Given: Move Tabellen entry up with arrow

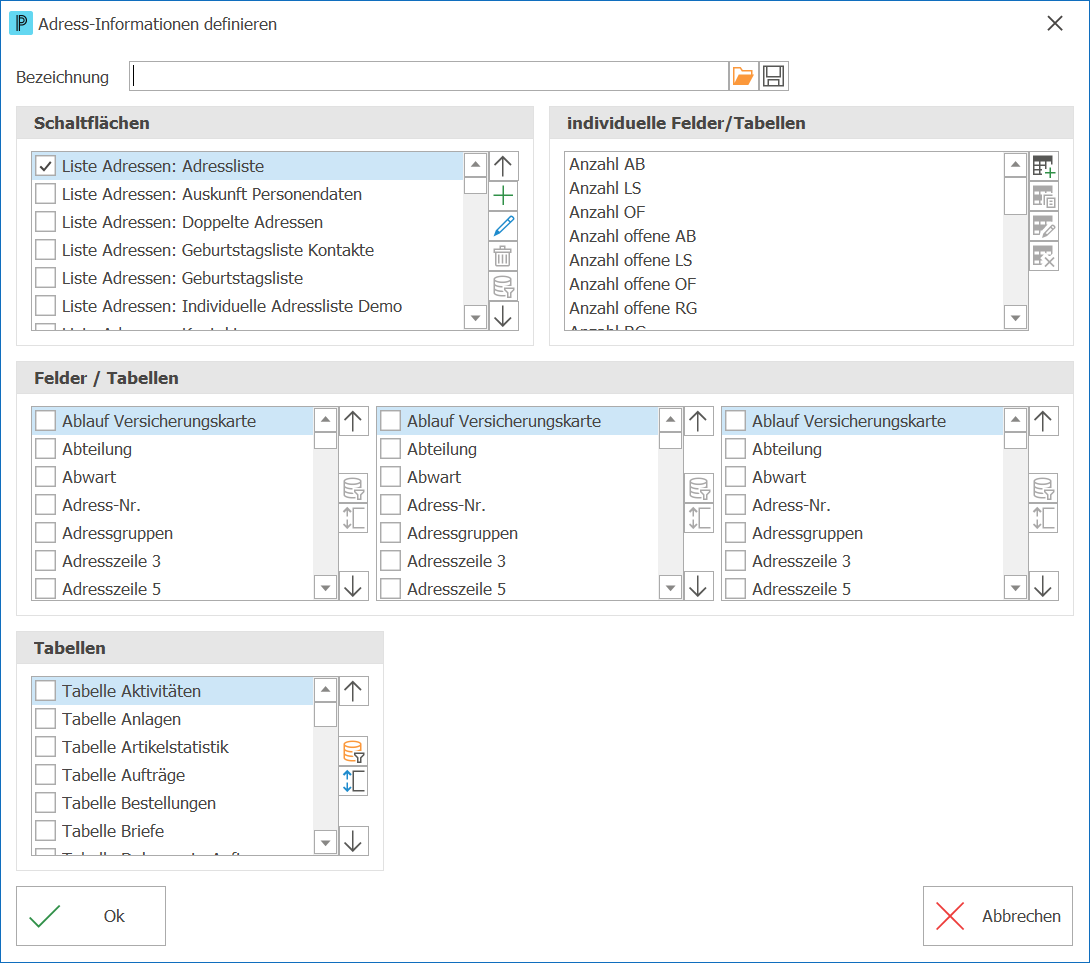Looking at the screenshot, I should point(353,691).
